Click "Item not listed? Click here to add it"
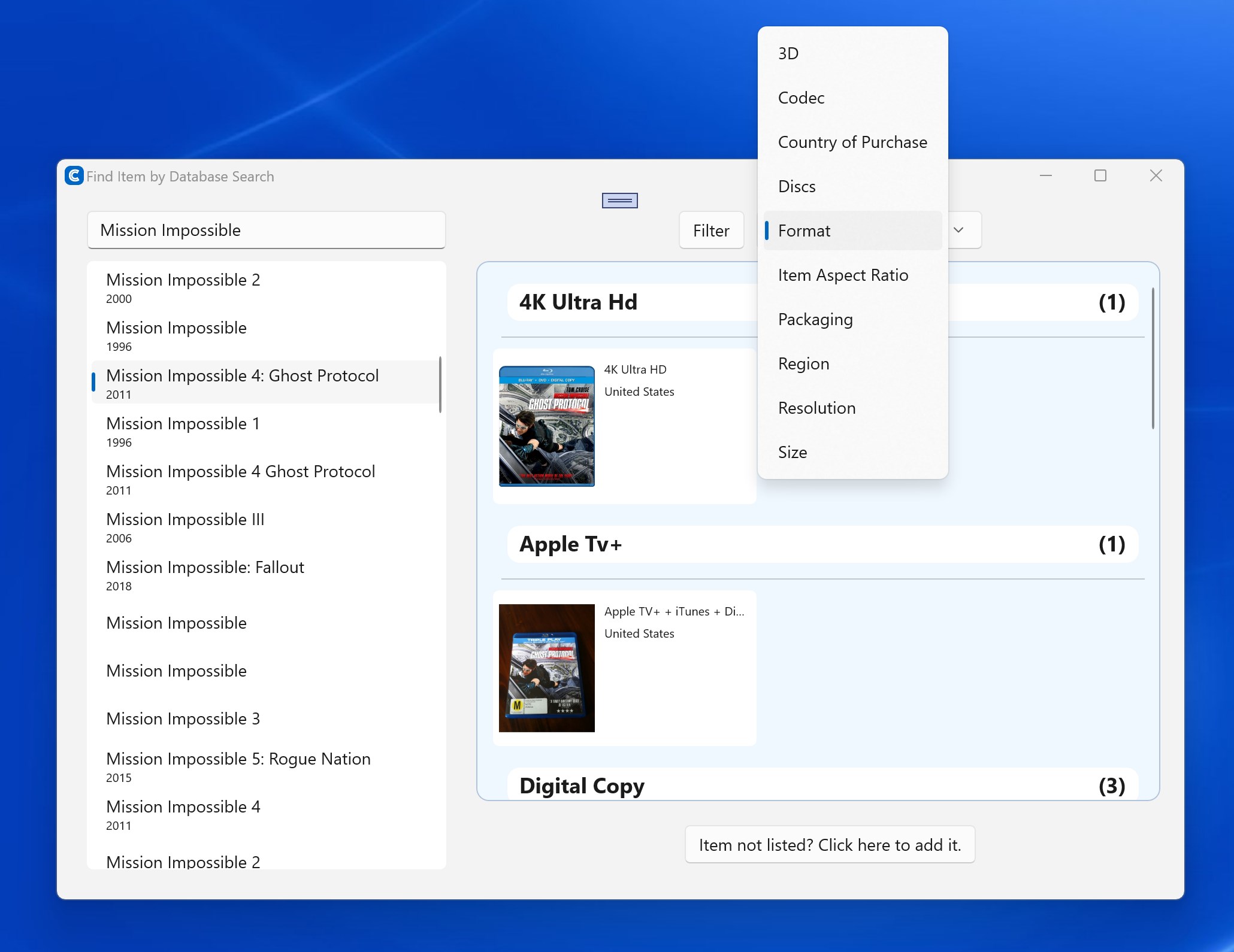Image resolution: width=1234 pixels, height=952 pixels. coord(830,844)
